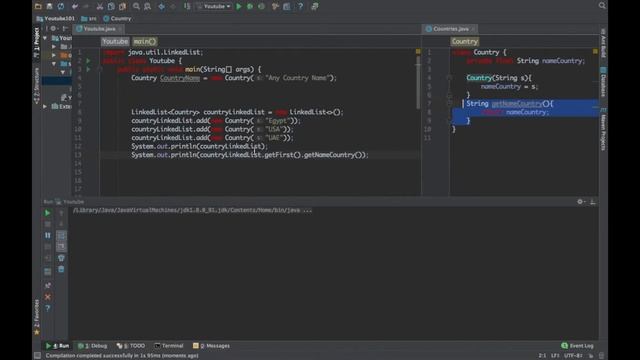This screenshot has height=360, width=640.
Task: Switch to Debug bottom tool tab
Action: coord(93,346)
